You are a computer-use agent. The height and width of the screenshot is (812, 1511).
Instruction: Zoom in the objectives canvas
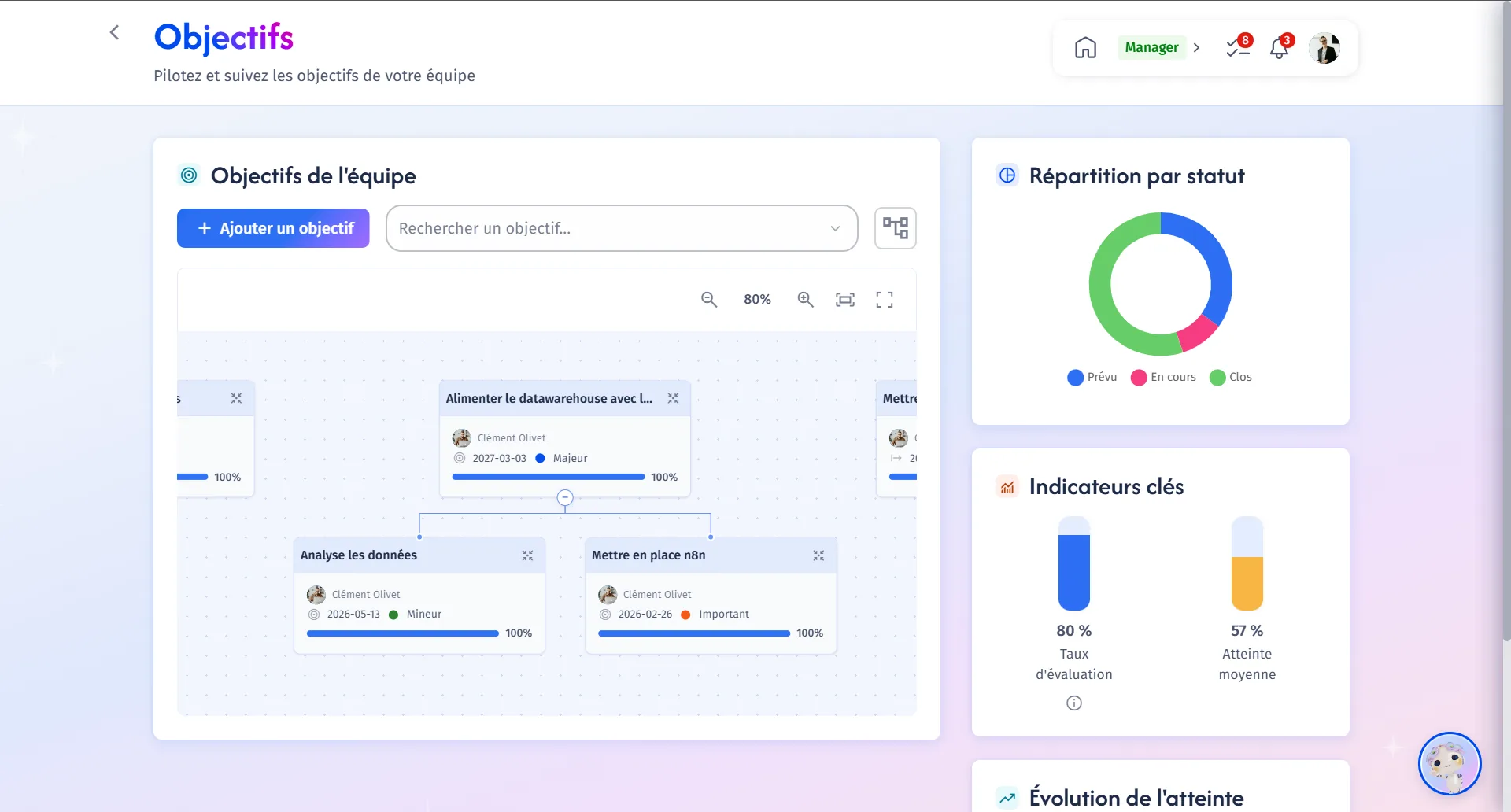click(805, 300)
